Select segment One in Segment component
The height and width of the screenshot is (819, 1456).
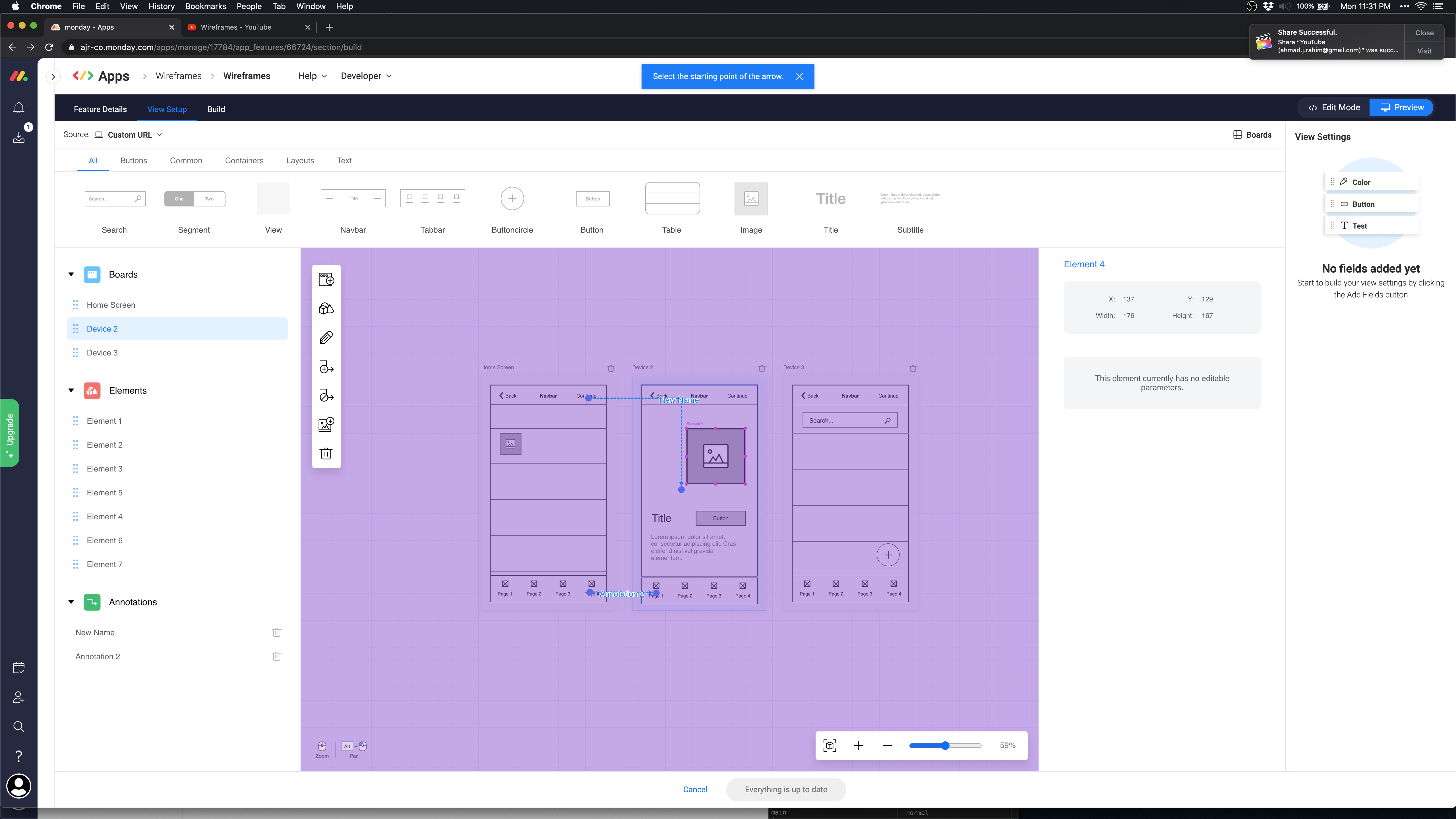click(179, 199)
